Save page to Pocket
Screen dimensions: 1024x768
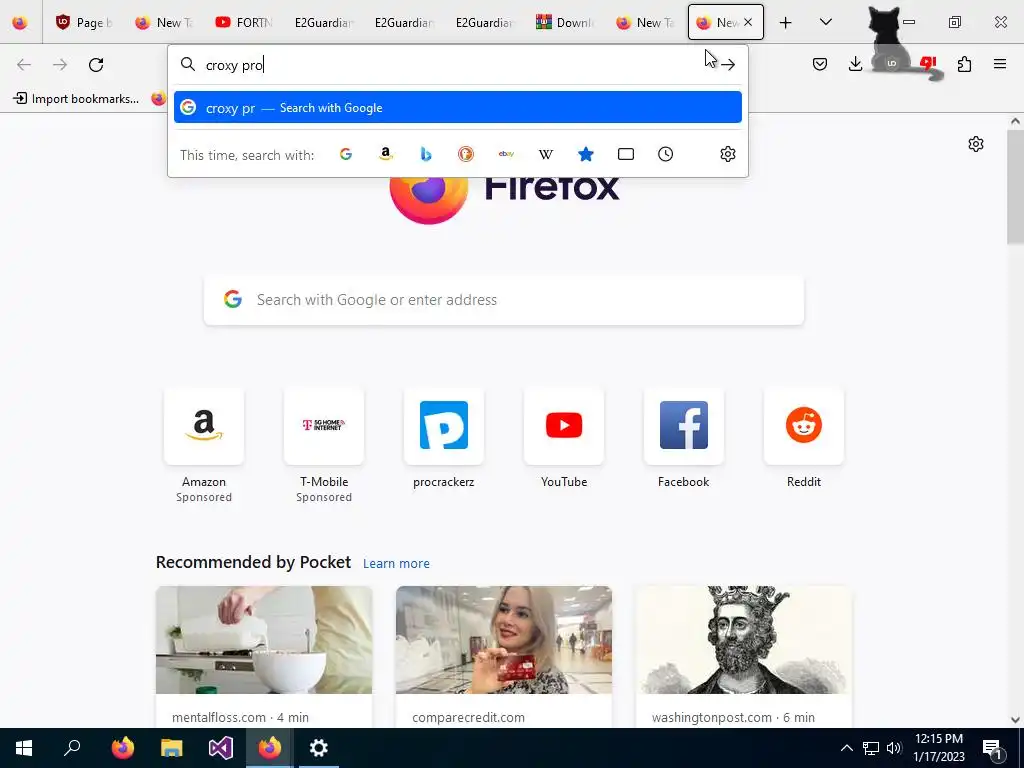click(x=820, y=64)
